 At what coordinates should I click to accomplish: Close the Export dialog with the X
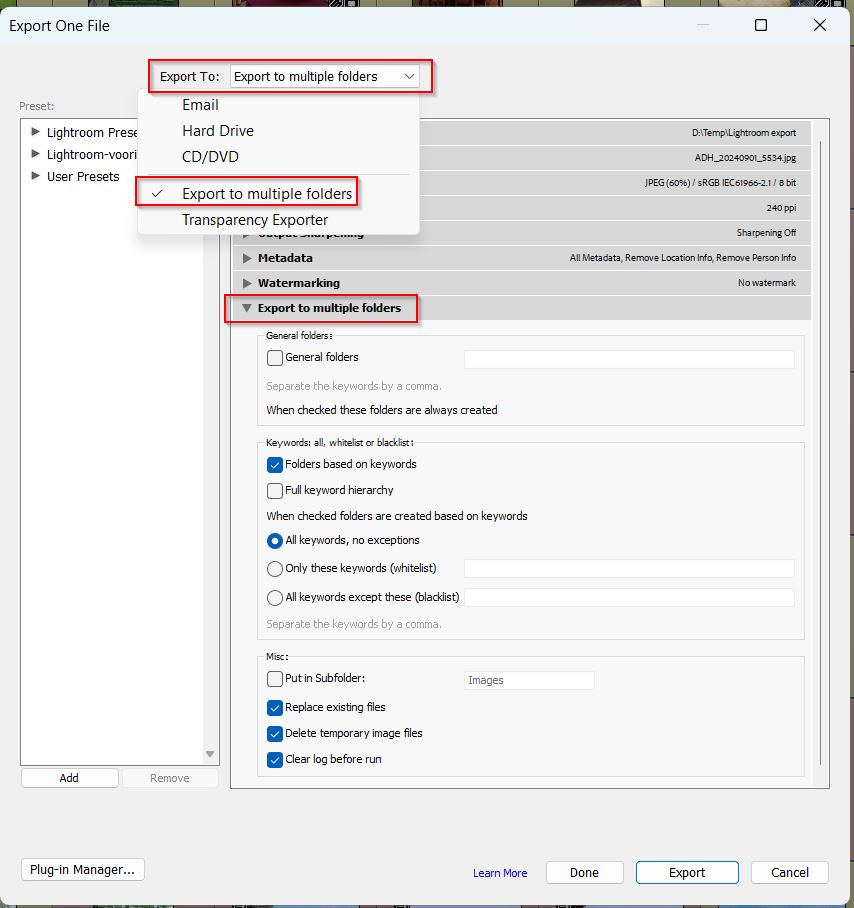pos(820,25)
